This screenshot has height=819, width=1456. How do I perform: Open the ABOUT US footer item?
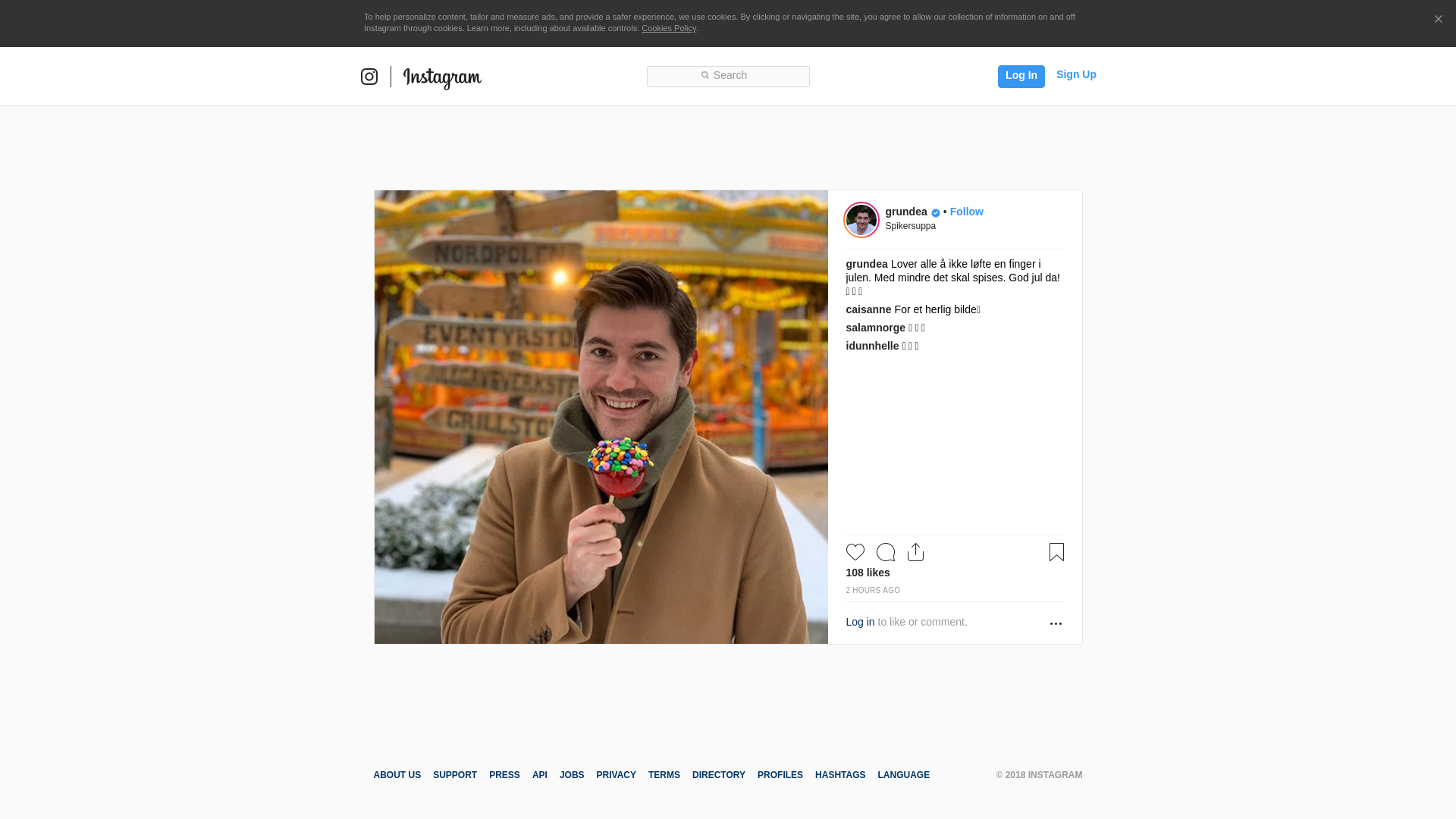click(397, 775)
